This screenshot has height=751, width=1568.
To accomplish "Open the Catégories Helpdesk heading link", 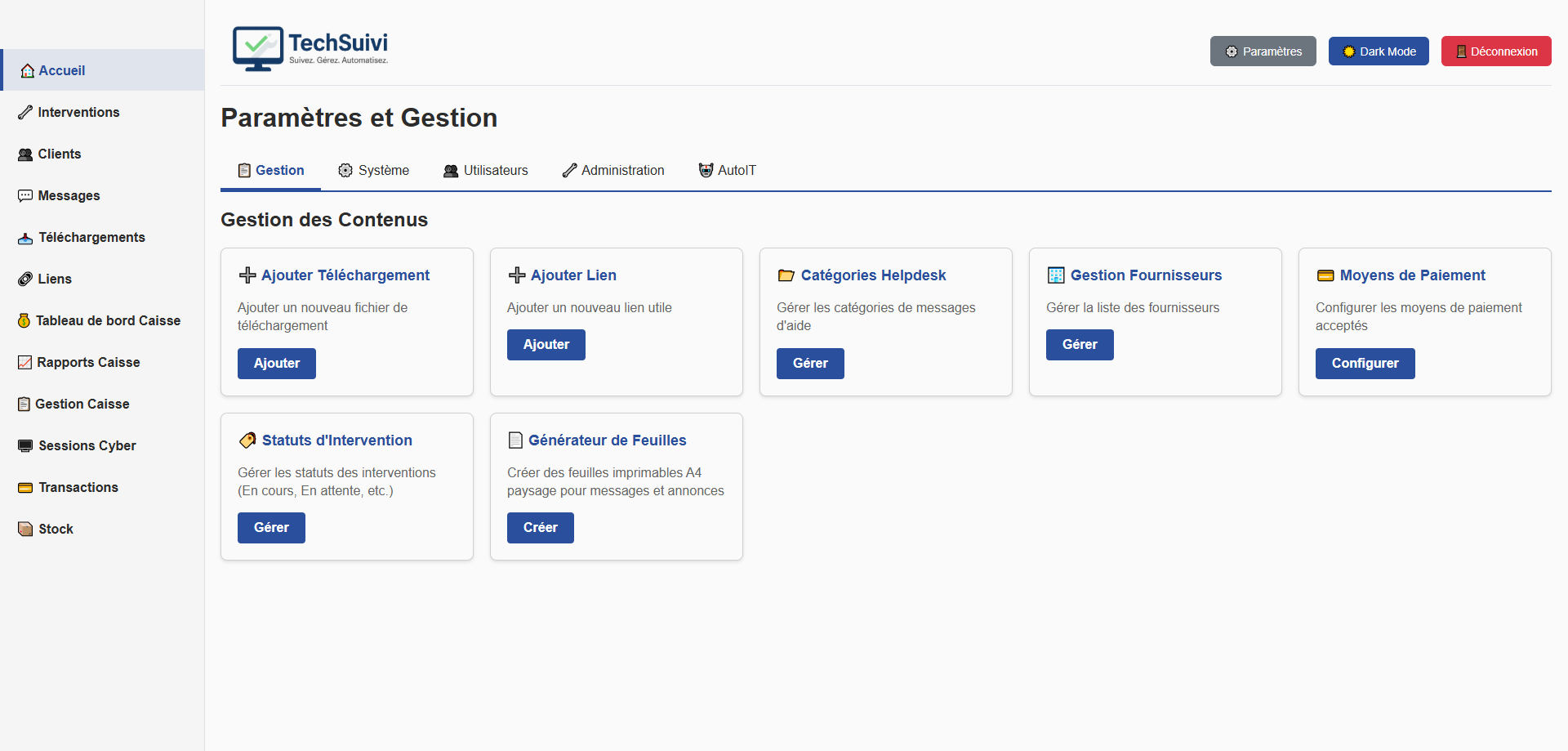I will click(873, 275).
